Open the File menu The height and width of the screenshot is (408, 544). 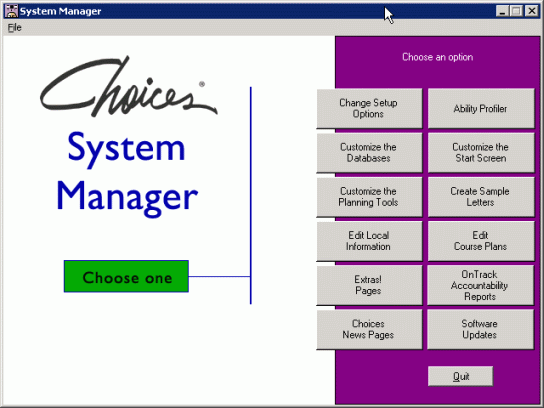[15, 27]
